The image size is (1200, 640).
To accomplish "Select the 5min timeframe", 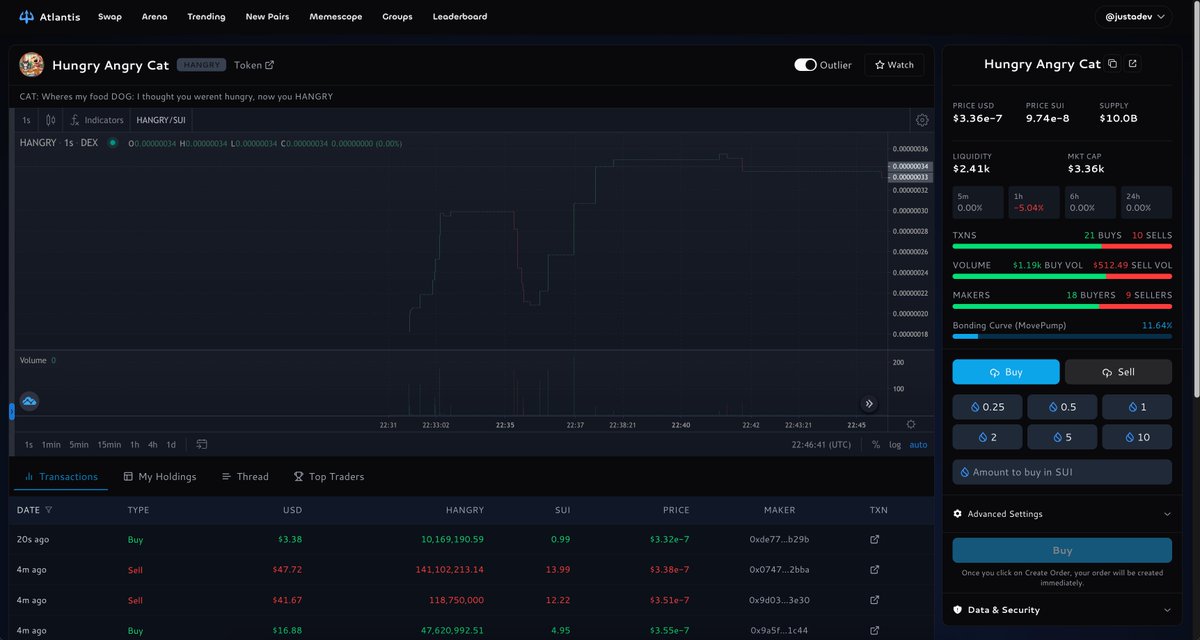I will [79, 445].
